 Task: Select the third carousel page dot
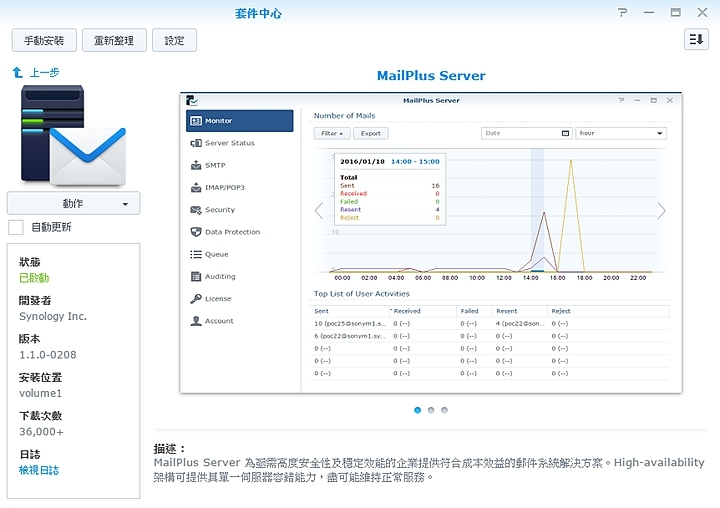[x=444, y=410]
